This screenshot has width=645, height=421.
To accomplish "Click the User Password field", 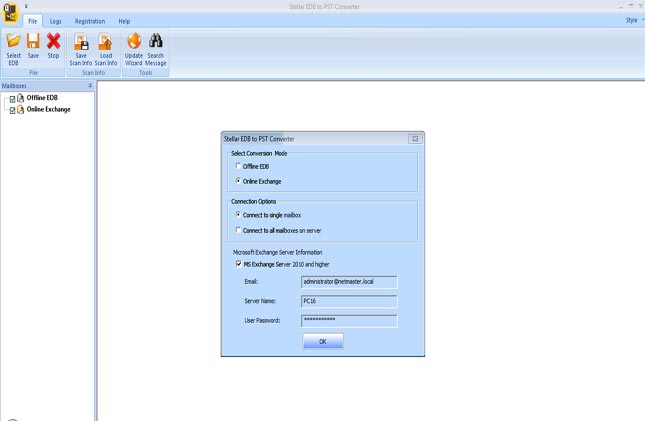I will 349,321.
